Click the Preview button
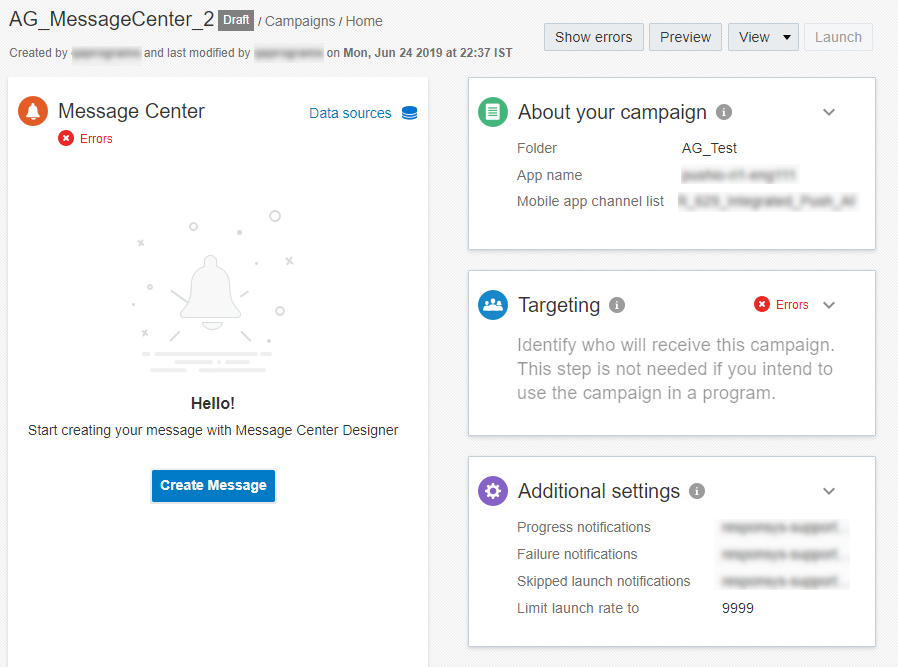This screenshot has width=898, height=667. (685, 37)
